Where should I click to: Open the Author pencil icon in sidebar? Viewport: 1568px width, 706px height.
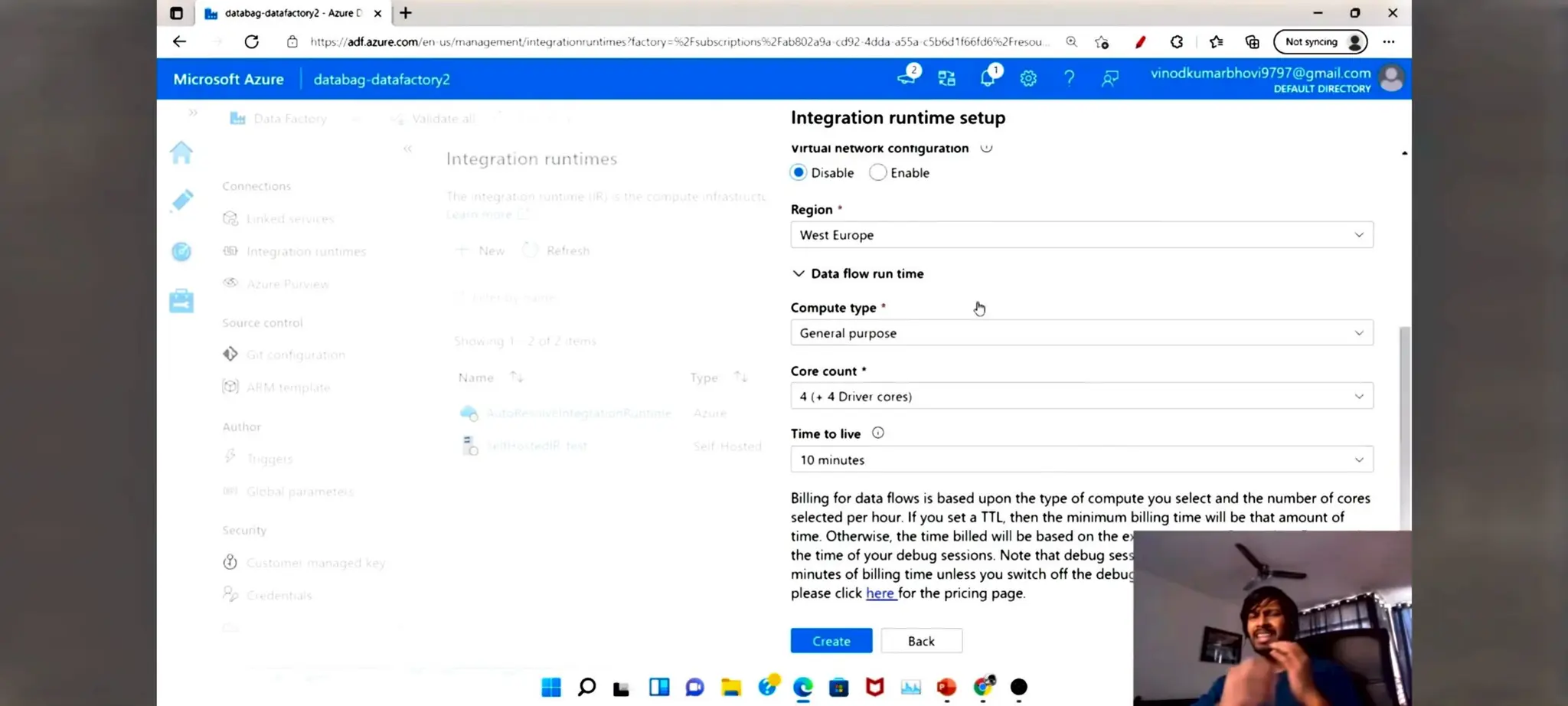click(x=181, y=201)
